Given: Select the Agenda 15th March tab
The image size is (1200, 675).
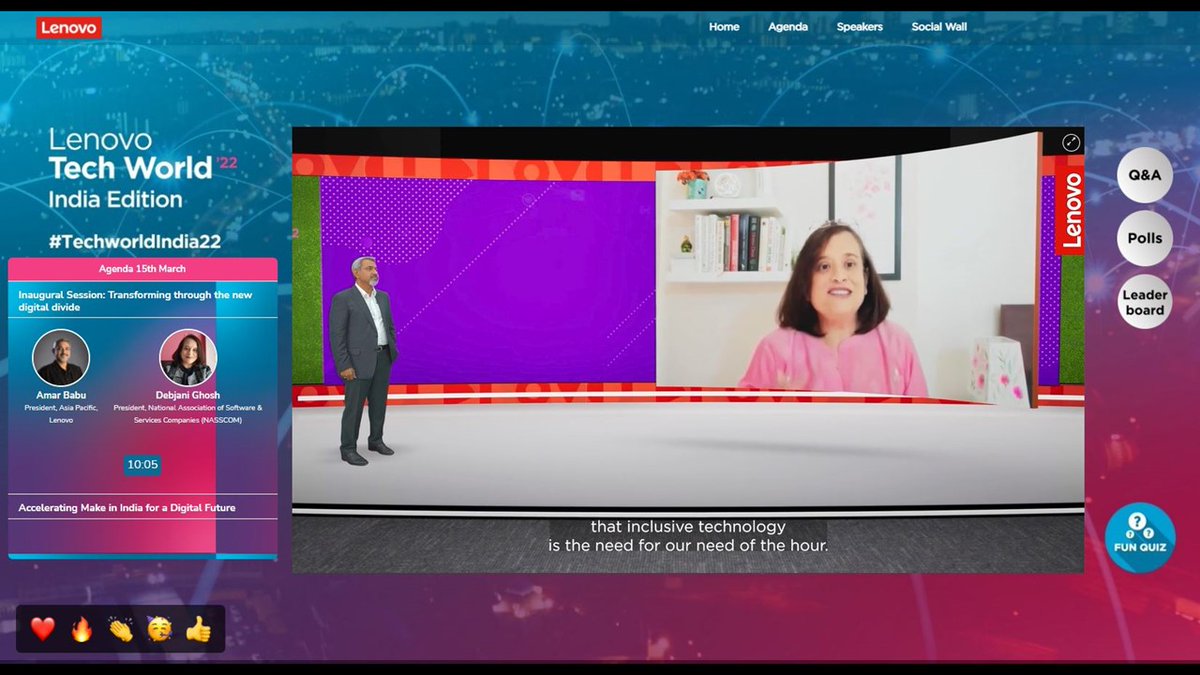Looking at the screenshot, I should (x=142, y=269).
